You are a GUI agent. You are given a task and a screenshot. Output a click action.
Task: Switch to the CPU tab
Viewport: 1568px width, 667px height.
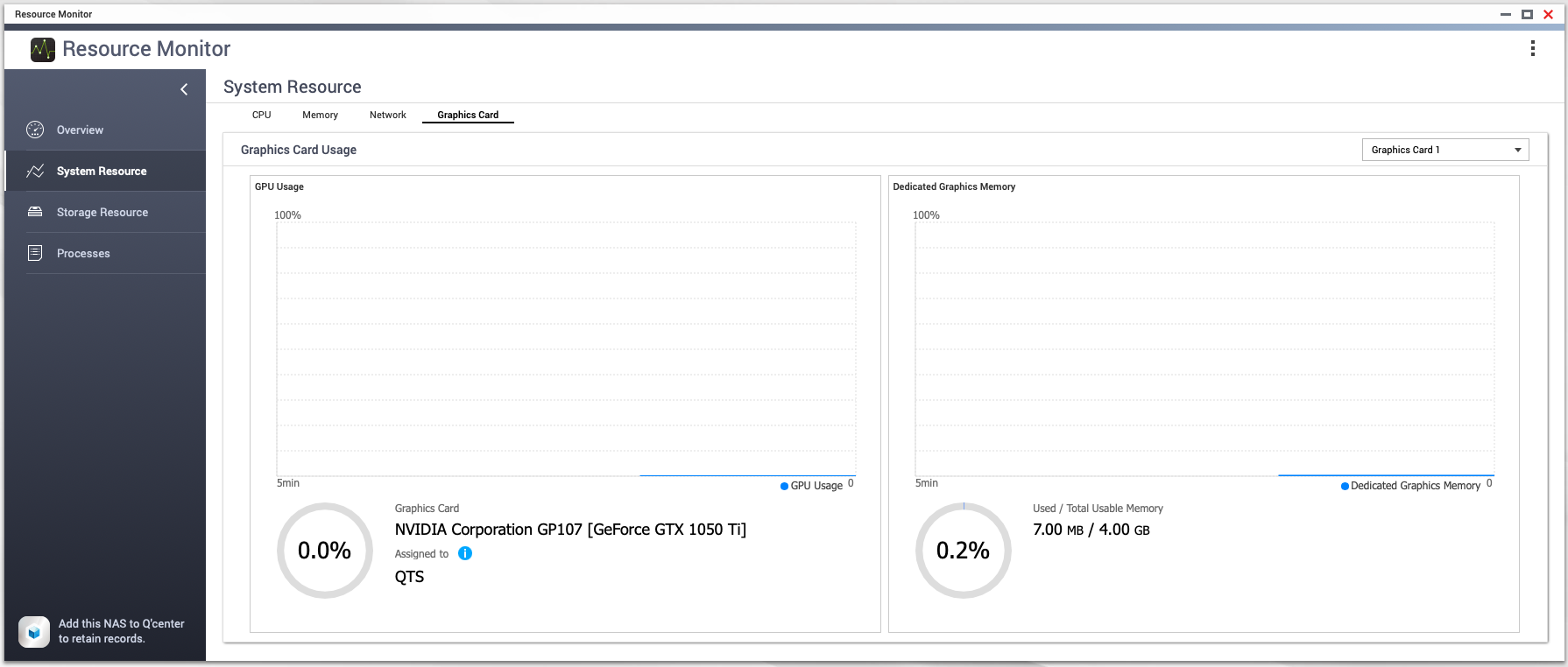point(261,115)
